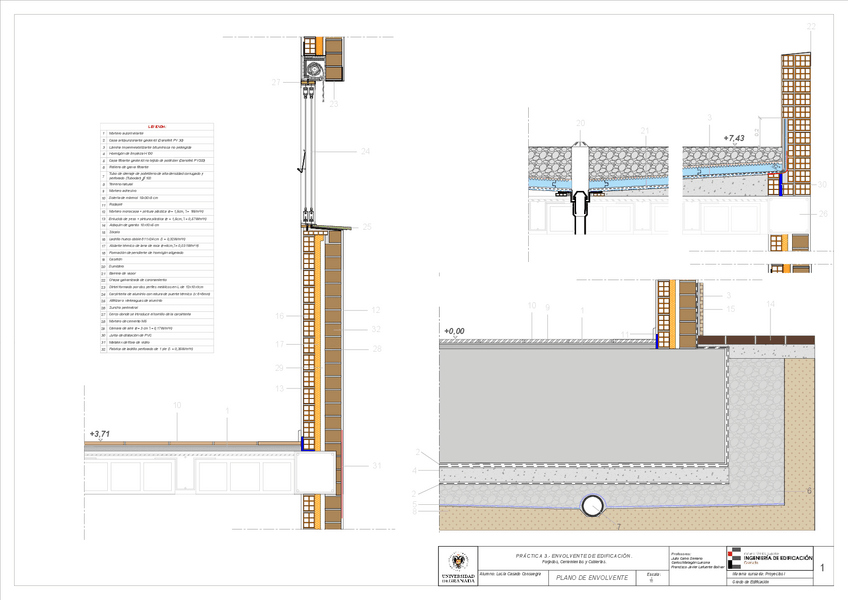Viewport: 848px width, 600px height.
Task: Click callout number 29 on wall section
Action: (x=279, y=368)
